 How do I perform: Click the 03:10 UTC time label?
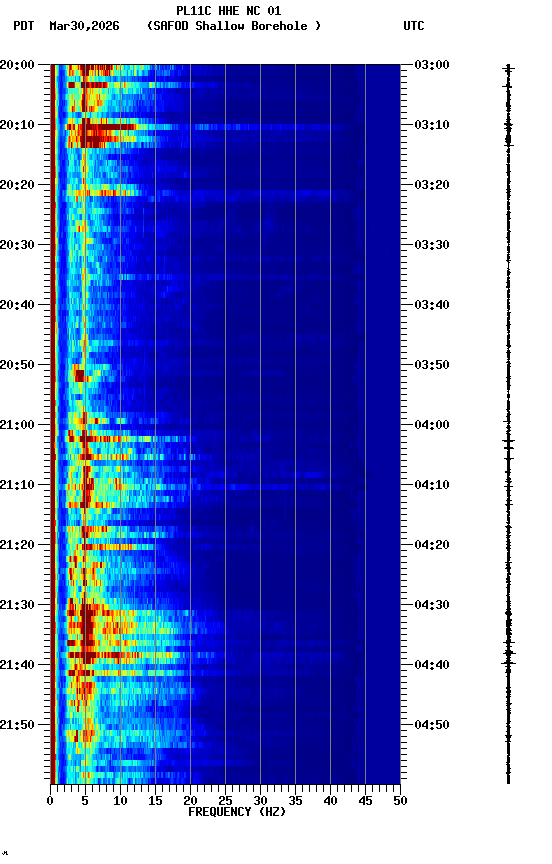pos(432,125)
